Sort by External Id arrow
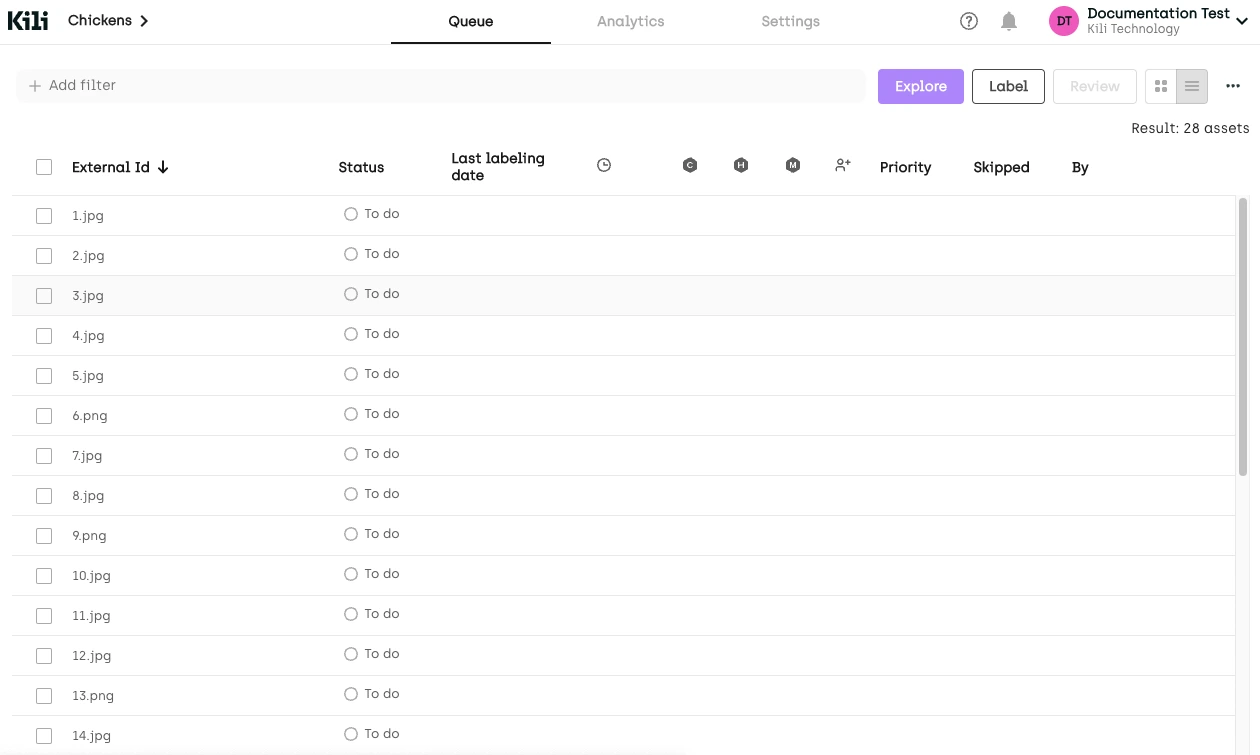This screenshot has width=1260, height=755. point(163,167)
